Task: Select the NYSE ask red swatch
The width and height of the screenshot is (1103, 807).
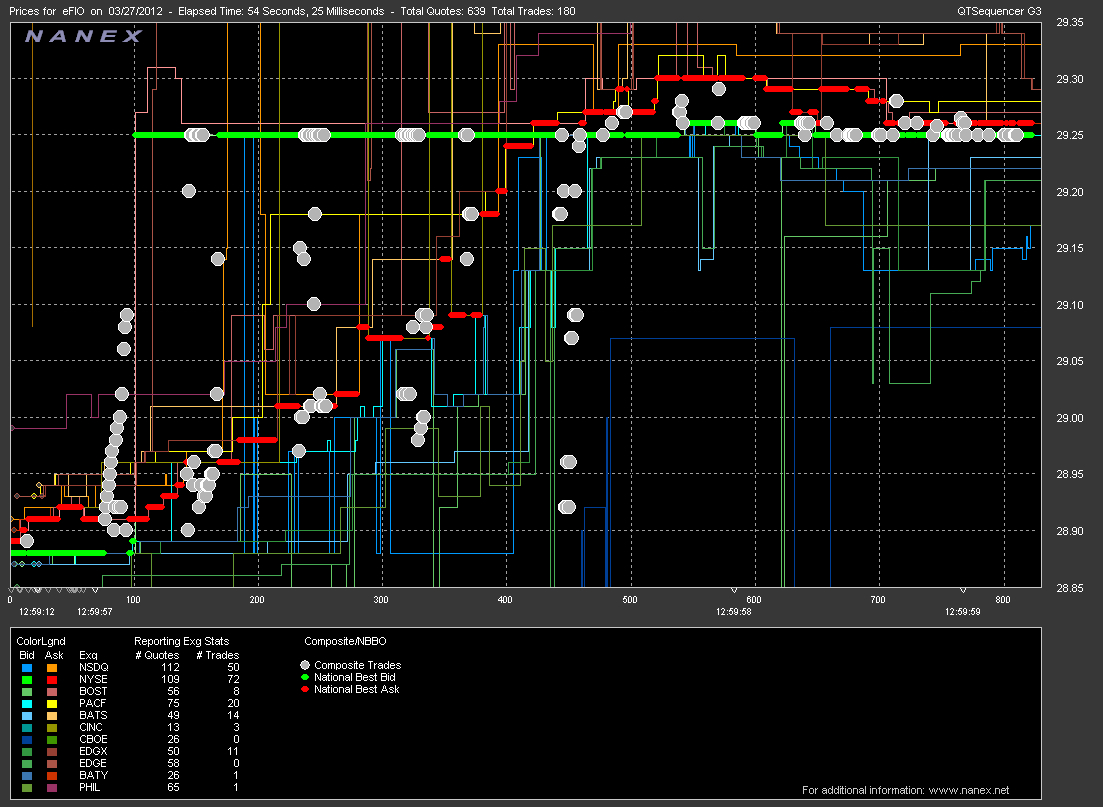Action: coord(52,680)
